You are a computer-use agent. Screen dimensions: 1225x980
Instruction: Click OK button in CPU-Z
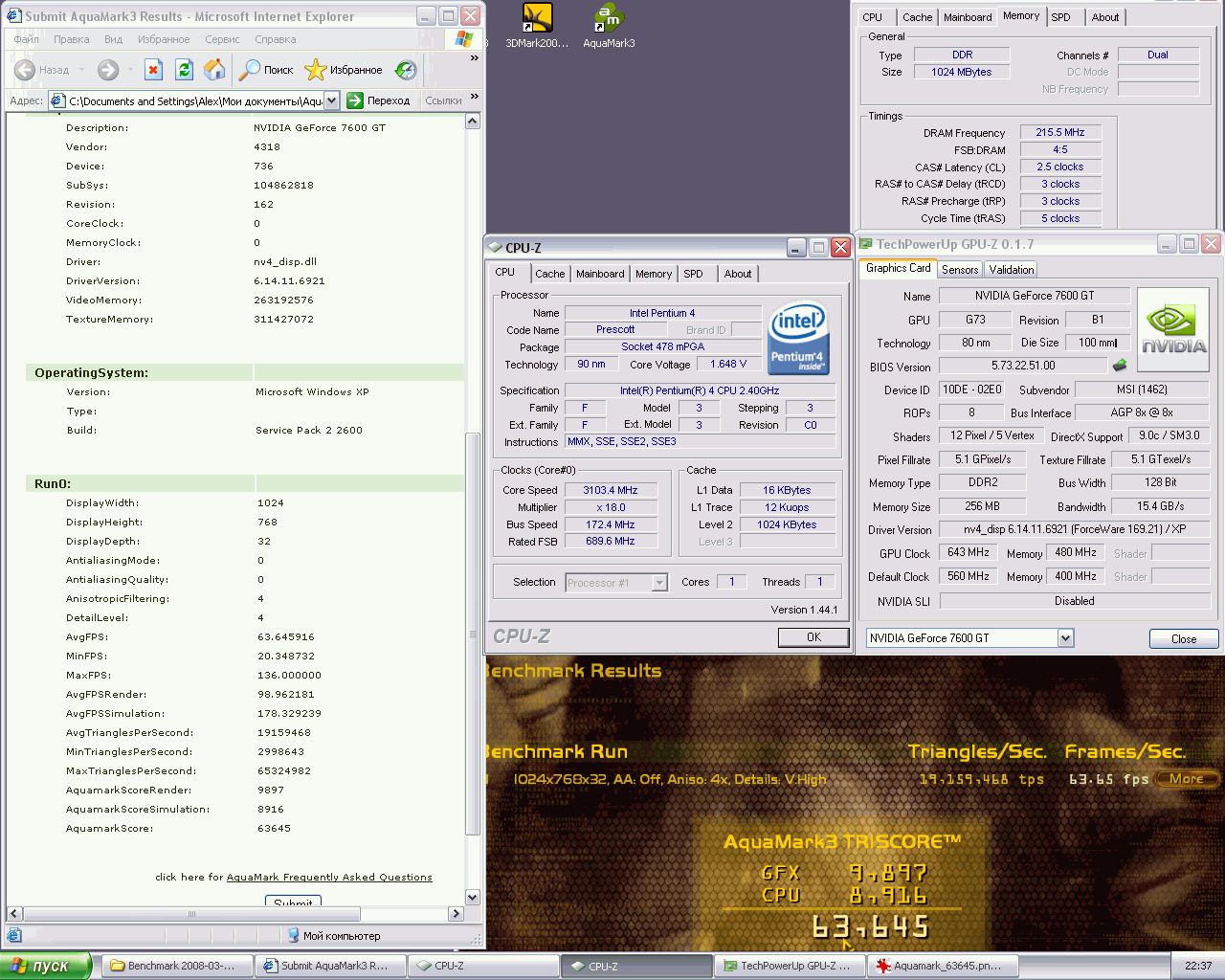pyautogui.click(x=813, y=637)
